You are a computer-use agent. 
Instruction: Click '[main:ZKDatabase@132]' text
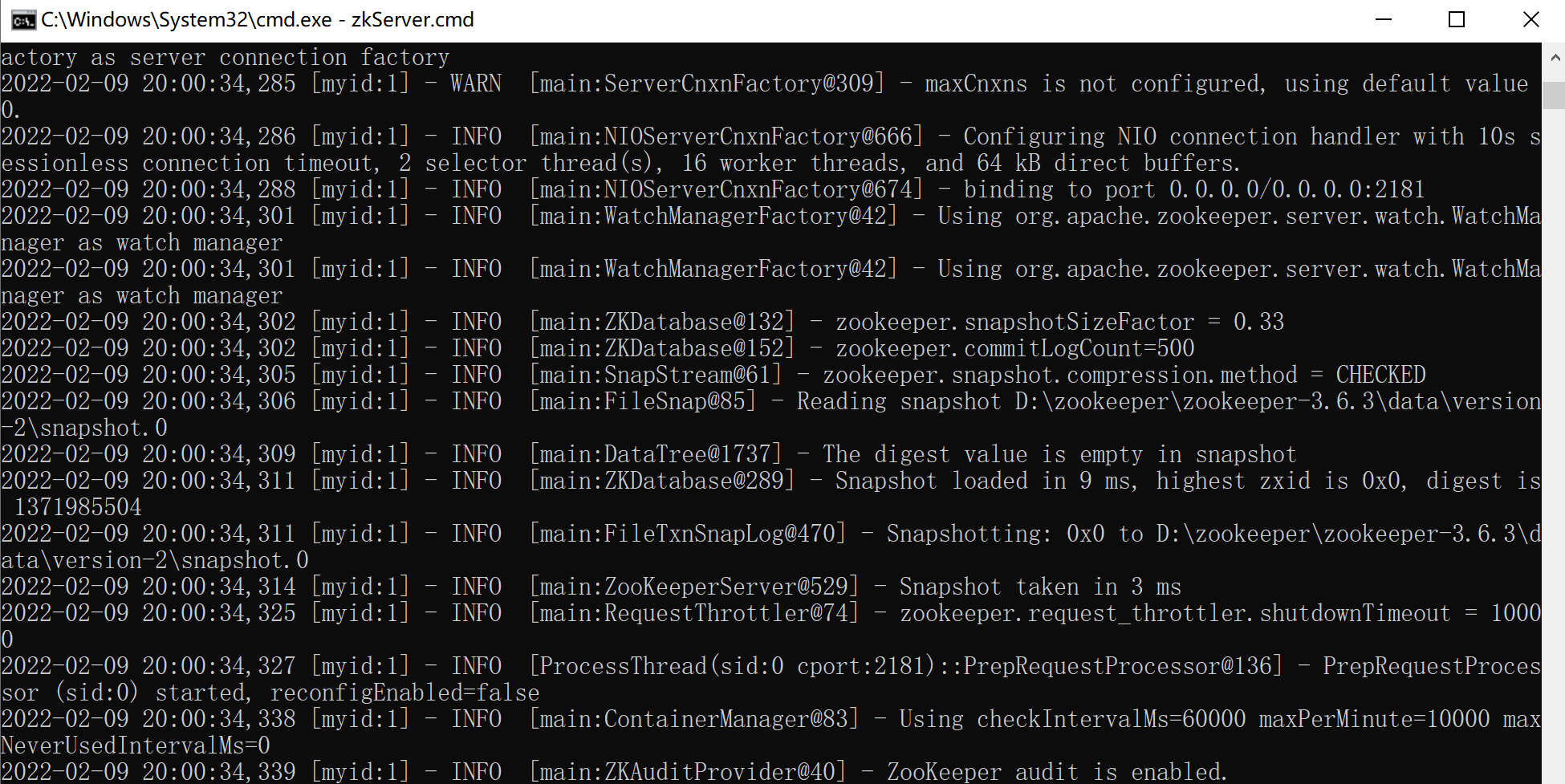tap(662, 322)
